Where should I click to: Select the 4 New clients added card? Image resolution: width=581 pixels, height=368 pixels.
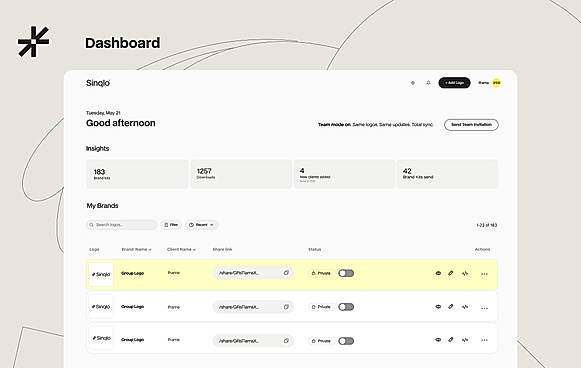pyautogui.click(x=344, y=174)
